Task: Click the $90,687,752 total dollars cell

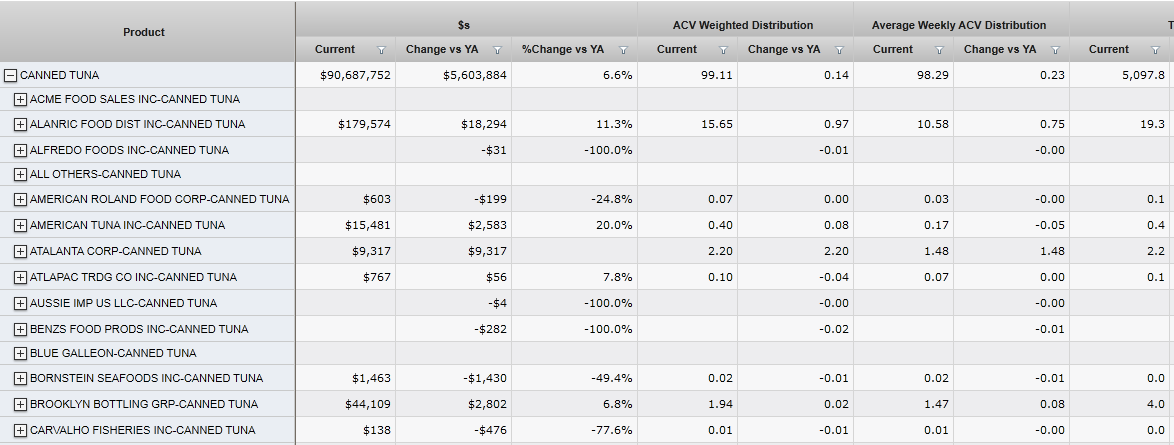Action: point(355,75)
